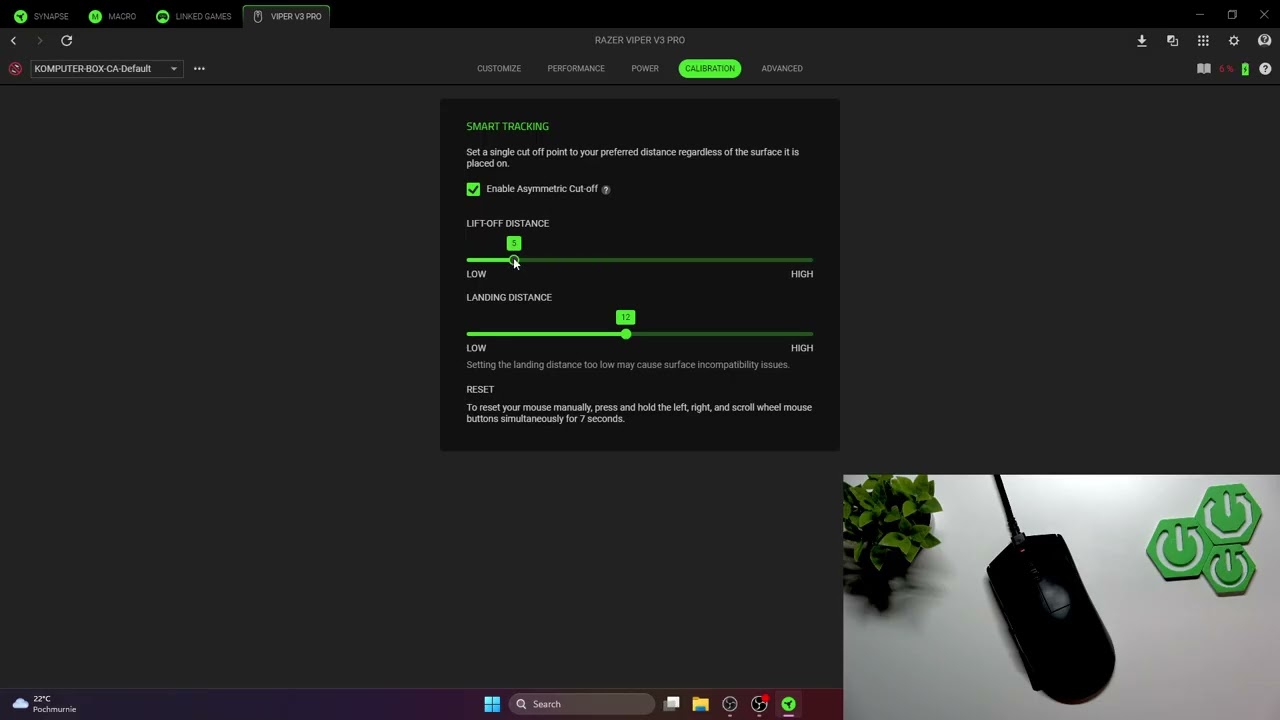
Task: Open the feedback headset help icon
Action: (1264, 41)
